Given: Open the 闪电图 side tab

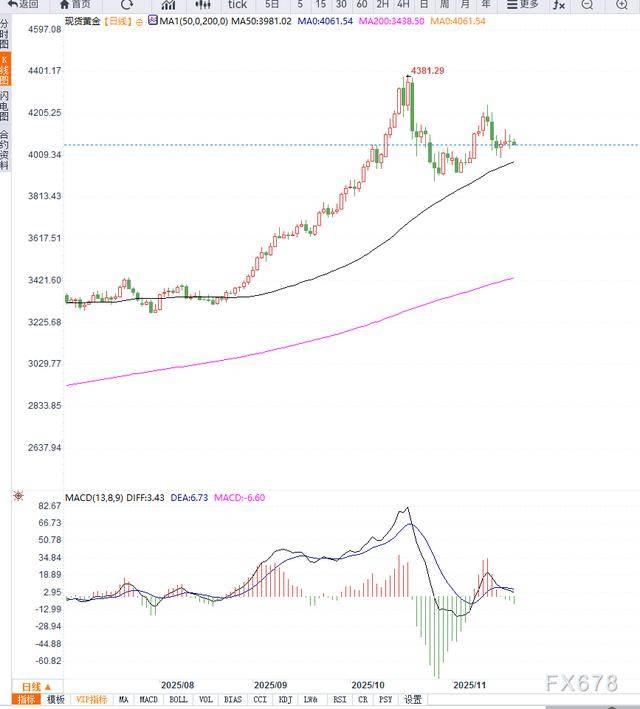Looking at the screenshot, I should [x=5, y=107].
